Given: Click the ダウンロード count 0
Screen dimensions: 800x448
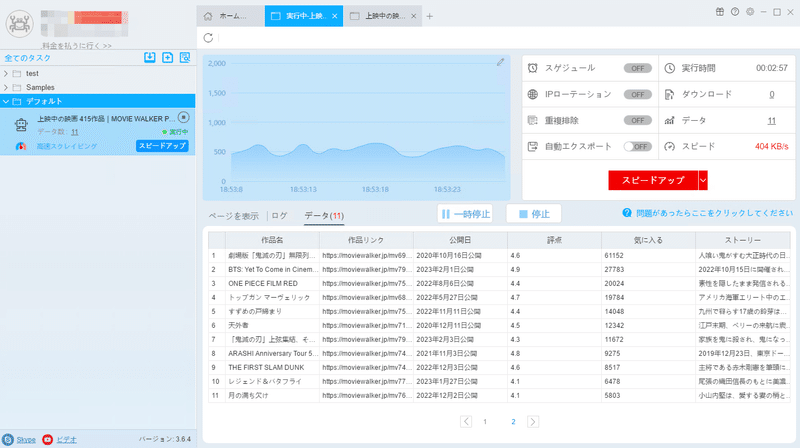Looking at the screenshot, I should coord(771,94).
